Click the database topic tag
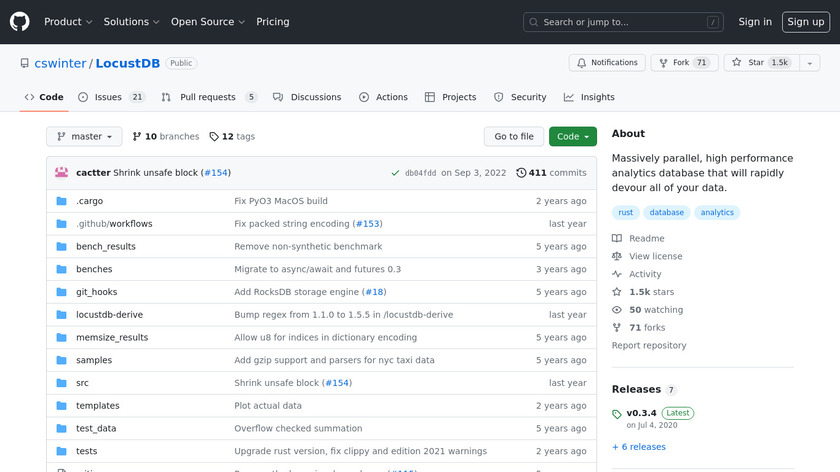The width and height of the screenshot is (840, 472). tap(666, 213)
